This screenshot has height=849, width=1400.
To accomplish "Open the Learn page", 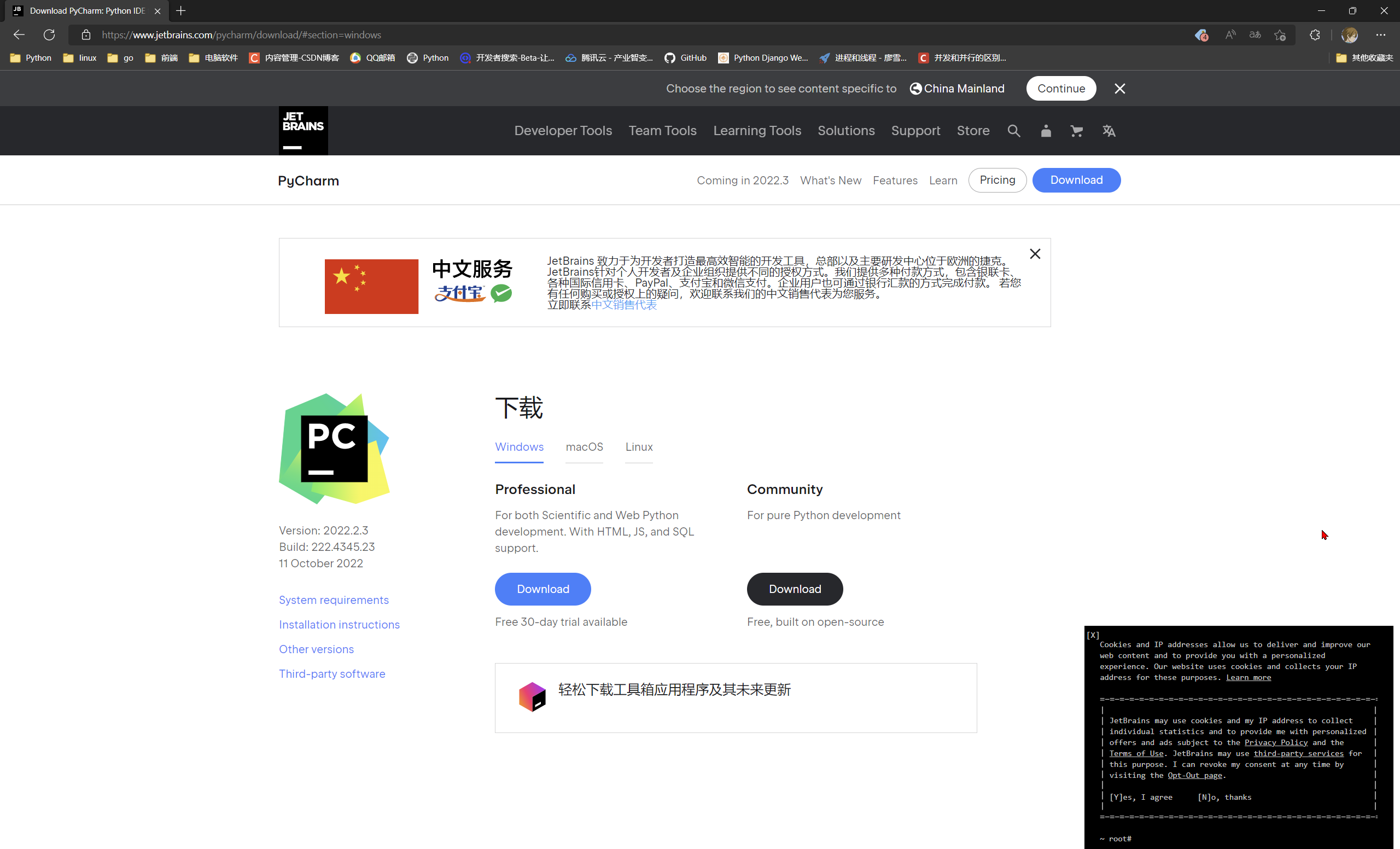I will point(943,180).
